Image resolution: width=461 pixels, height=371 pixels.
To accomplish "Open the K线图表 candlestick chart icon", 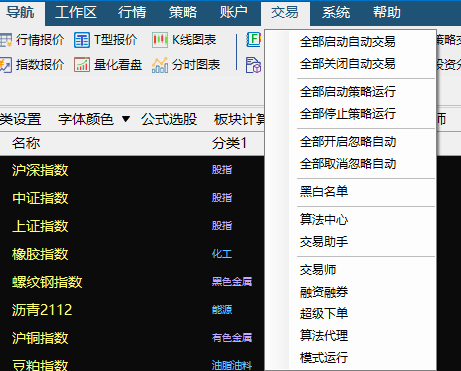I will coord(160,40).
